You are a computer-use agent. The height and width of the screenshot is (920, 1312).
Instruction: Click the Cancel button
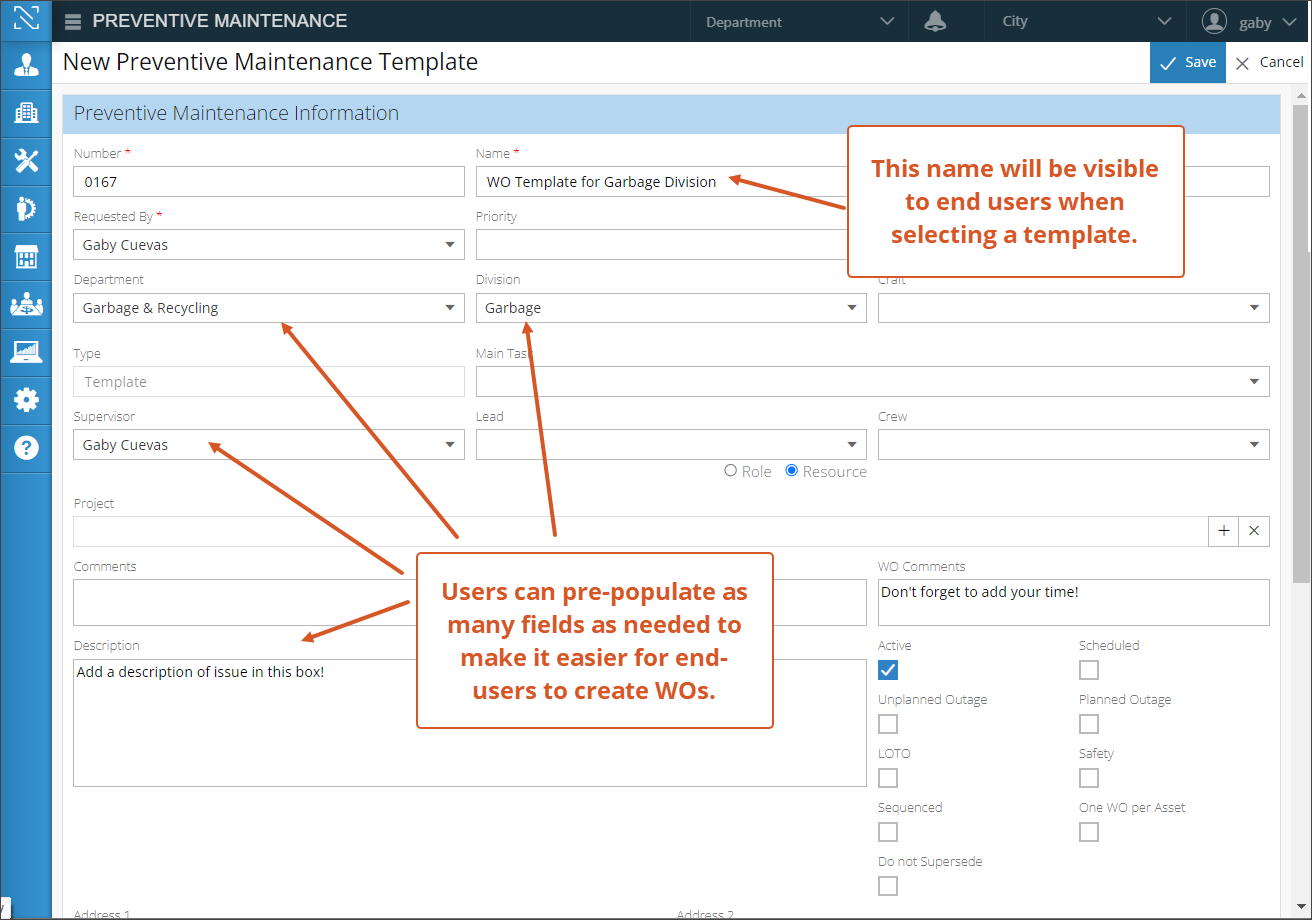tap(1269, 62)
